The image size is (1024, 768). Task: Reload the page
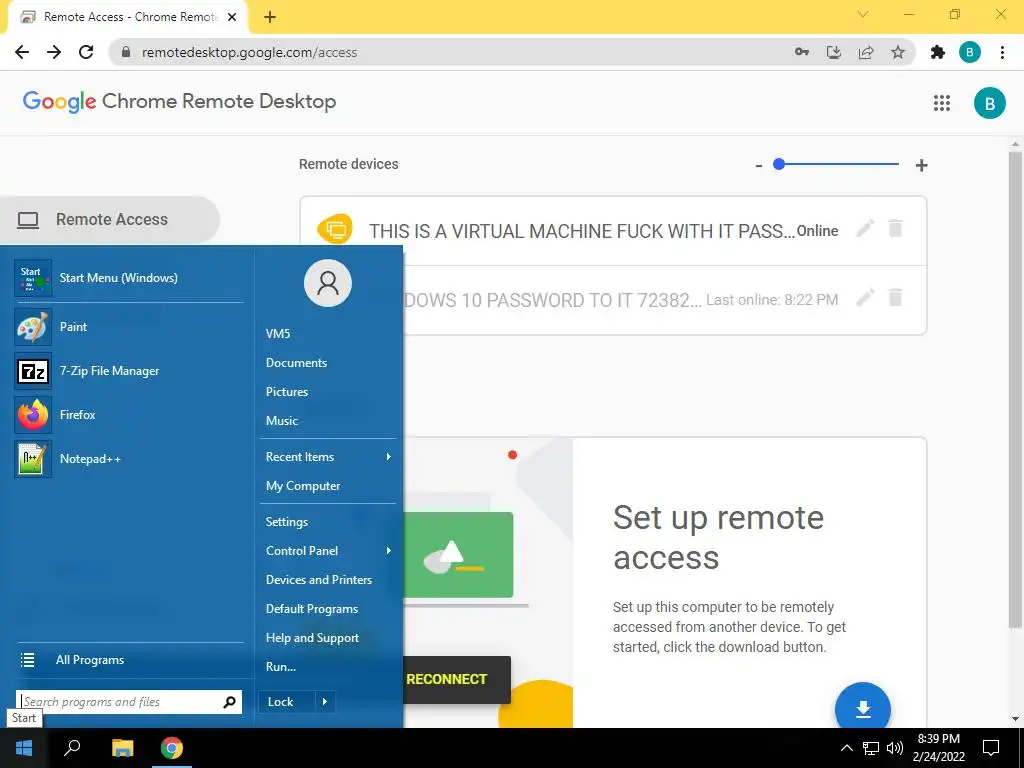pos(86,52)
